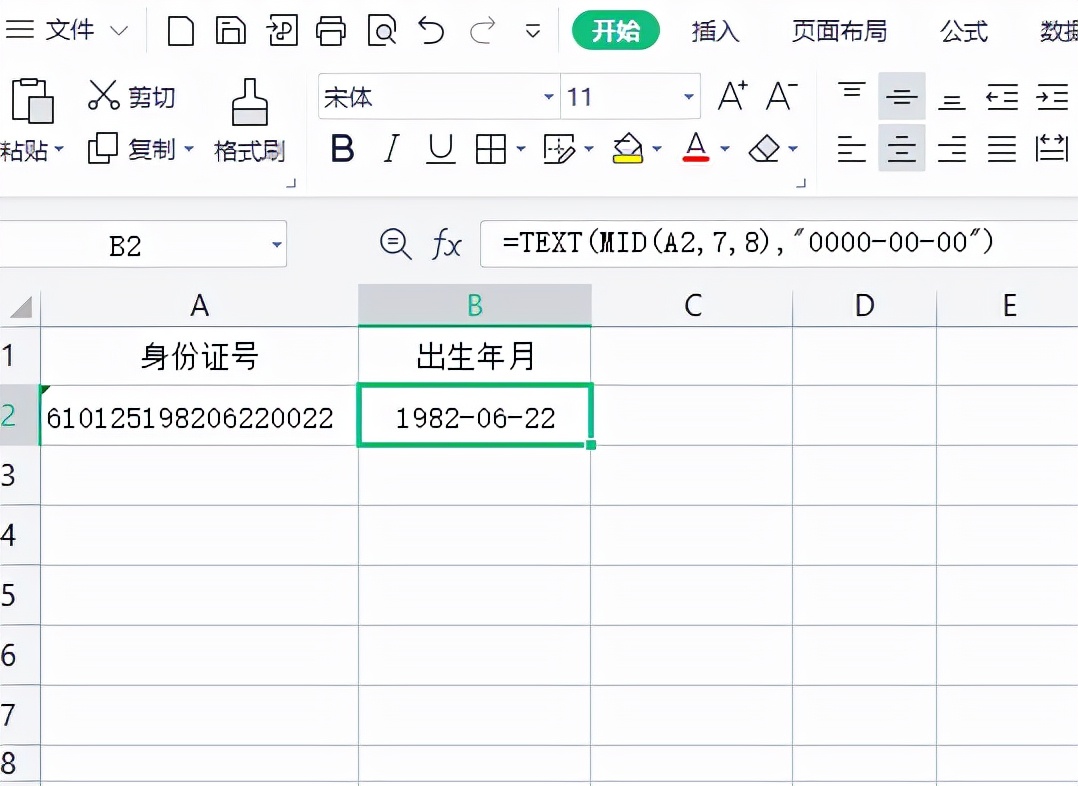
Task: Align text left
Action: click(852, 149)
